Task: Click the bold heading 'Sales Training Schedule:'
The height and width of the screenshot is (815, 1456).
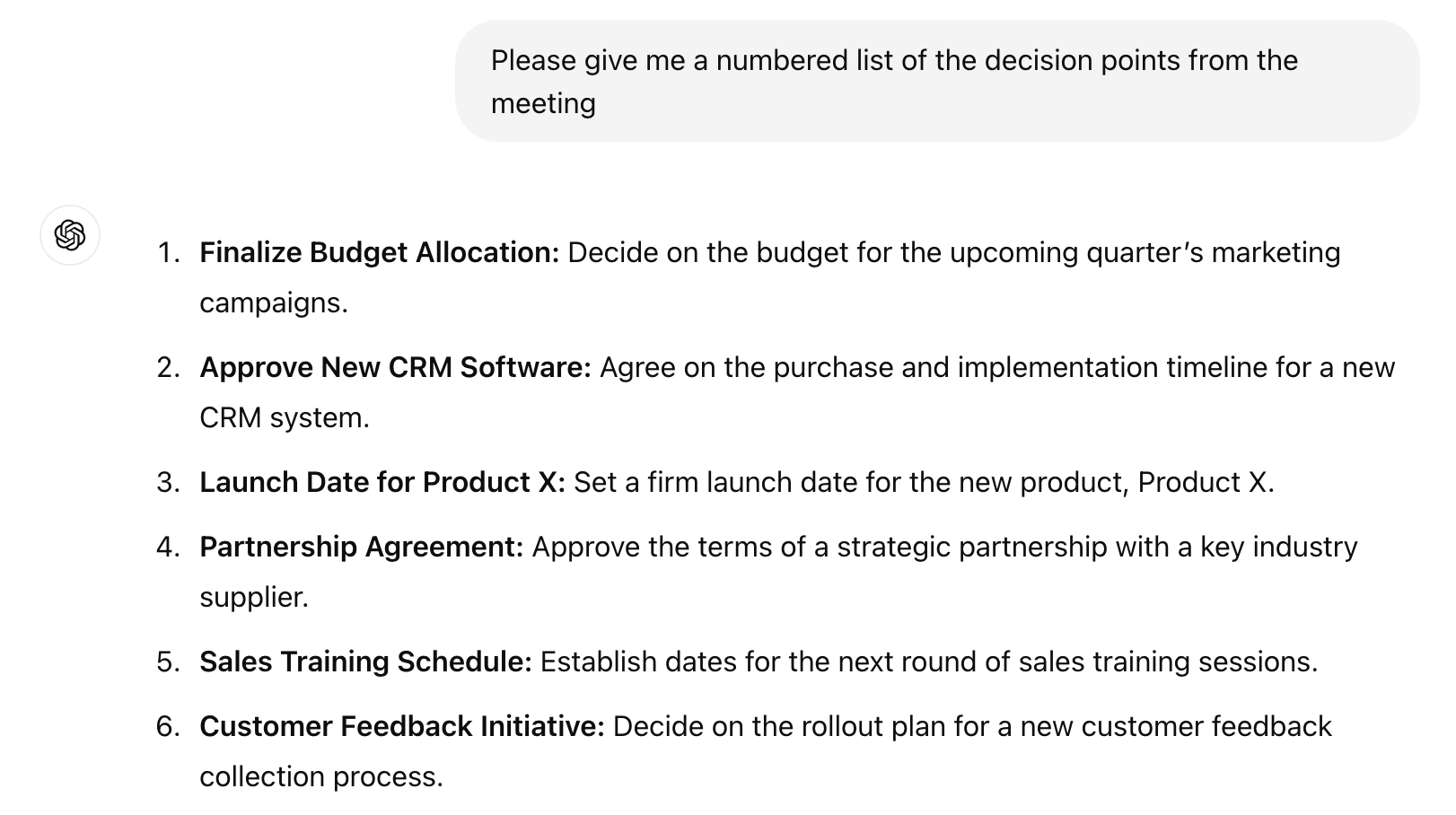Action: pyautogui.click(x=365, y=662)
